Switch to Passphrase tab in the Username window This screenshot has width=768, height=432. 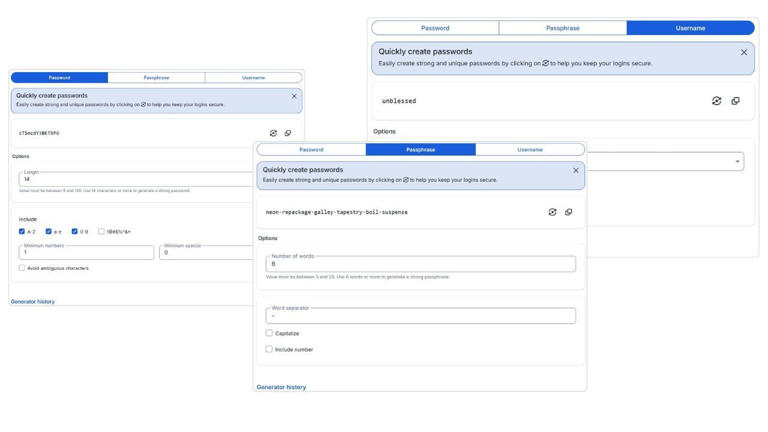coord(563,28)
